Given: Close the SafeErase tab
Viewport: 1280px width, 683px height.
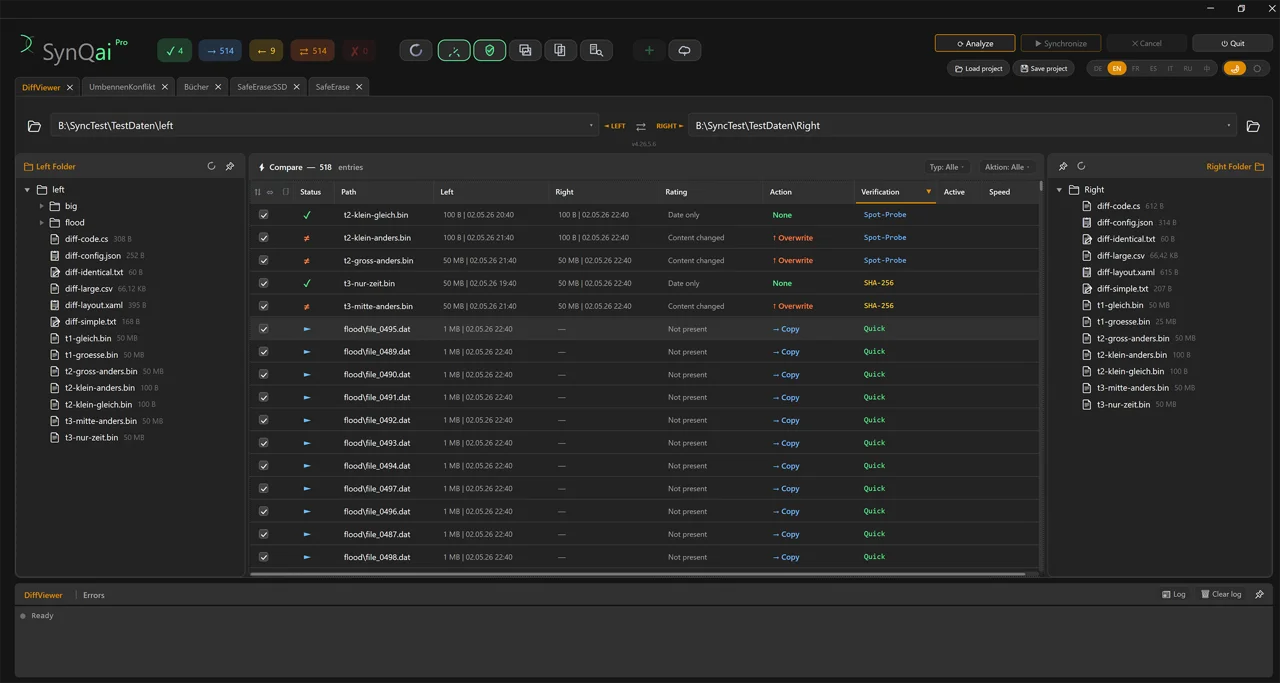Looking at the screenshot, I should tap(359, 87).
